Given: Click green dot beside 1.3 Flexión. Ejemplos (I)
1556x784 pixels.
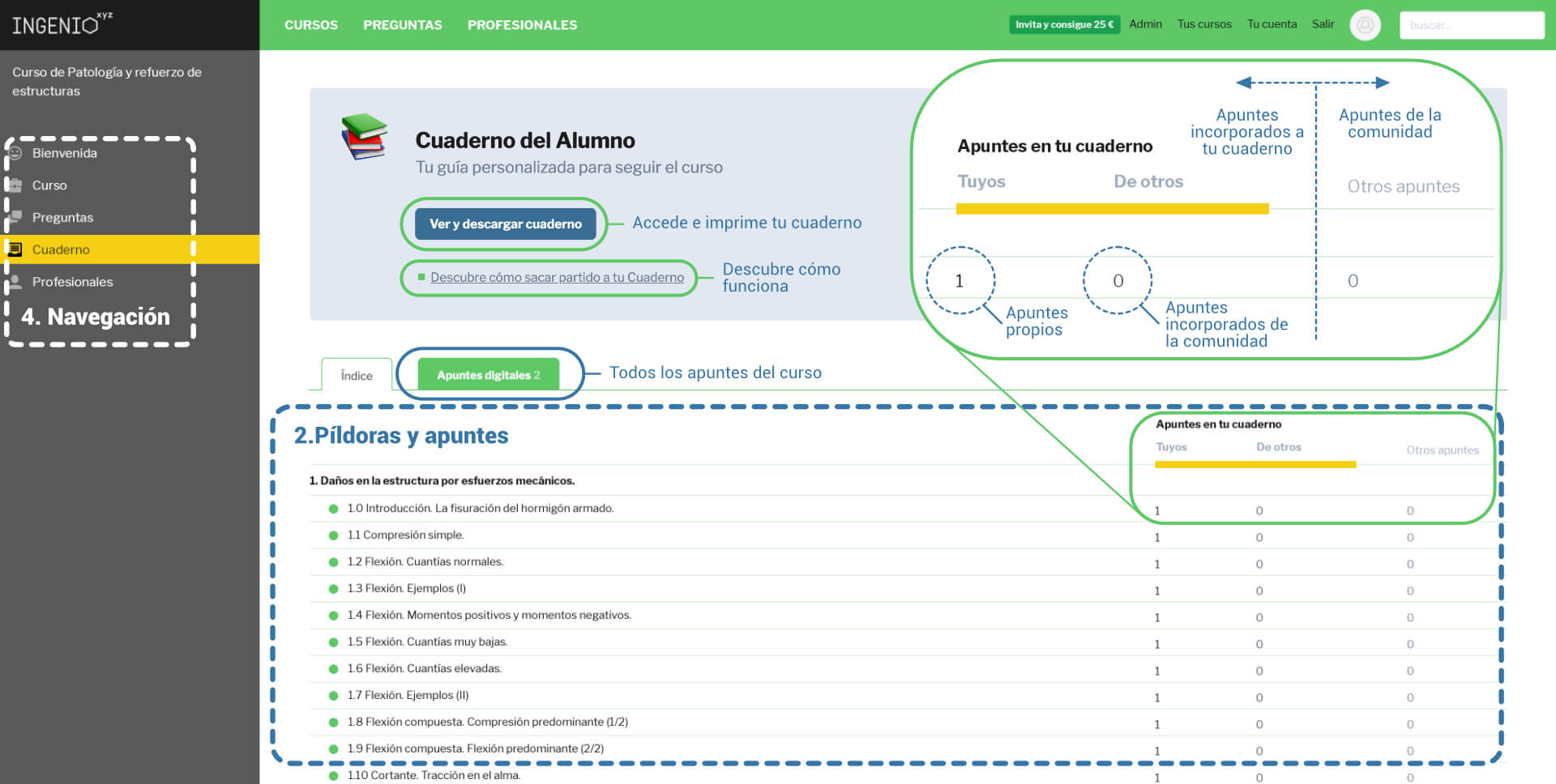Looking at the screenshot, I should pos(333,589).
